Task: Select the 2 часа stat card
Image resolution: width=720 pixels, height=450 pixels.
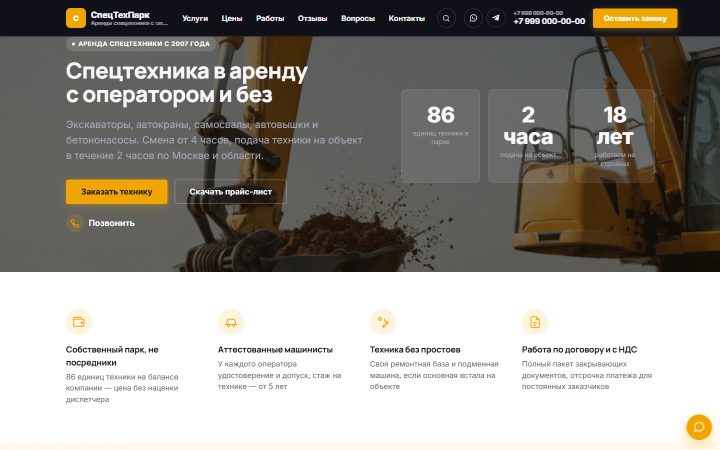Action: pos(528,136)
